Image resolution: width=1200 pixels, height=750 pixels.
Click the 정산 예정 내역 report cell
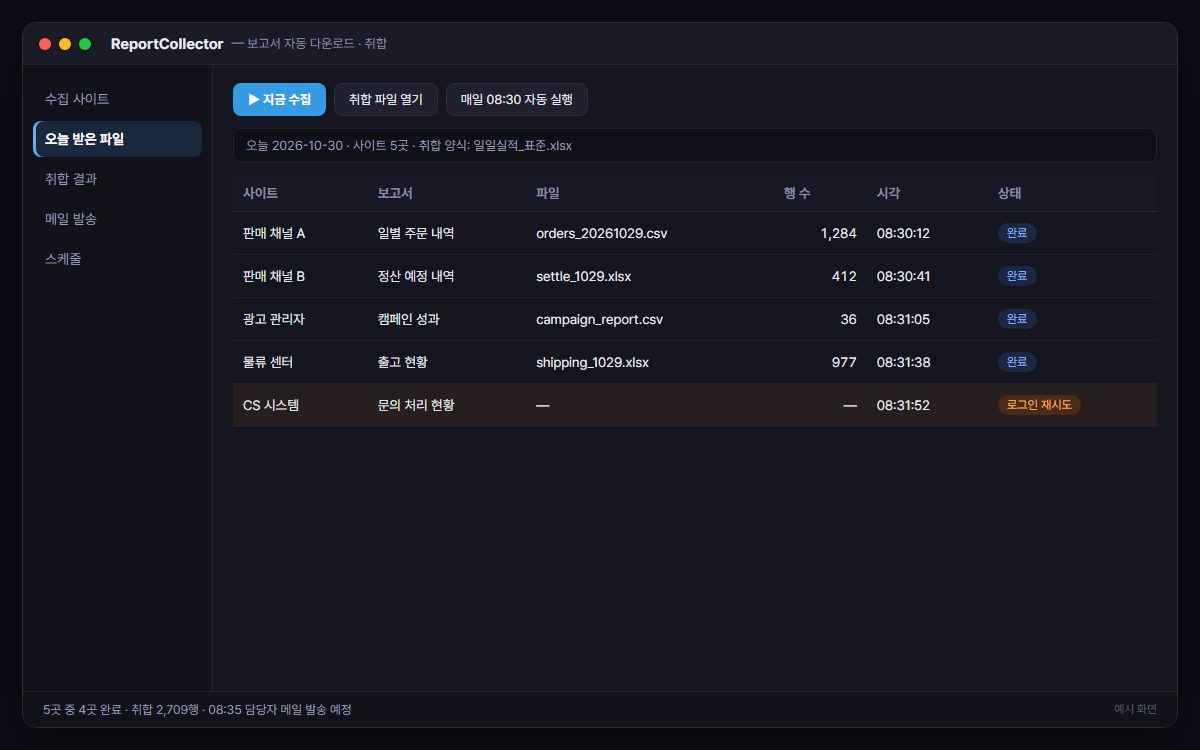416,276
